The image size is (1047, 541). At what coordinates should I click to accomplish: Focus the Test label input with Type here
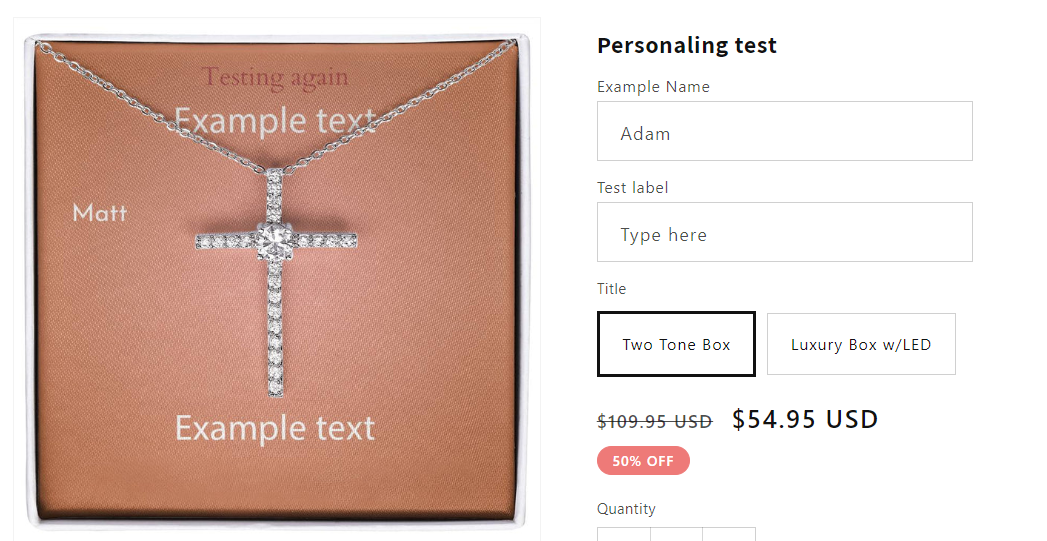(x=785, y=232)
